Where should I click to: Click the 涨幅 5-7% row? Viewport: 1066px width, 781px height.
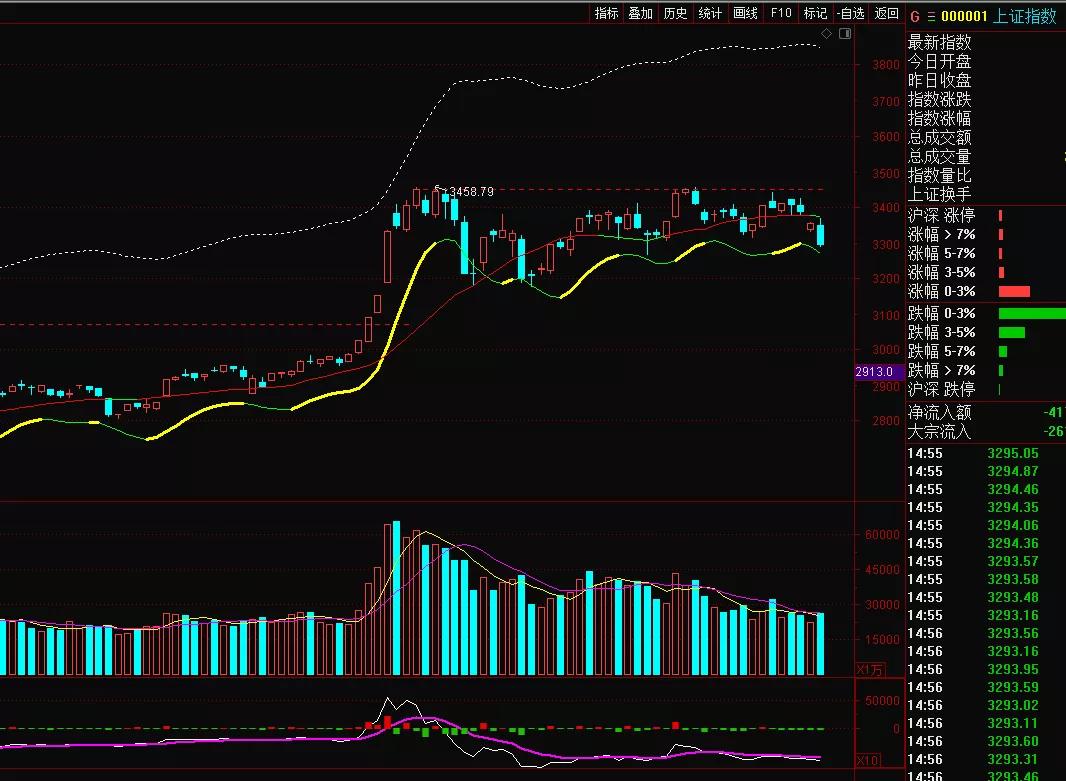coord(986,254)
